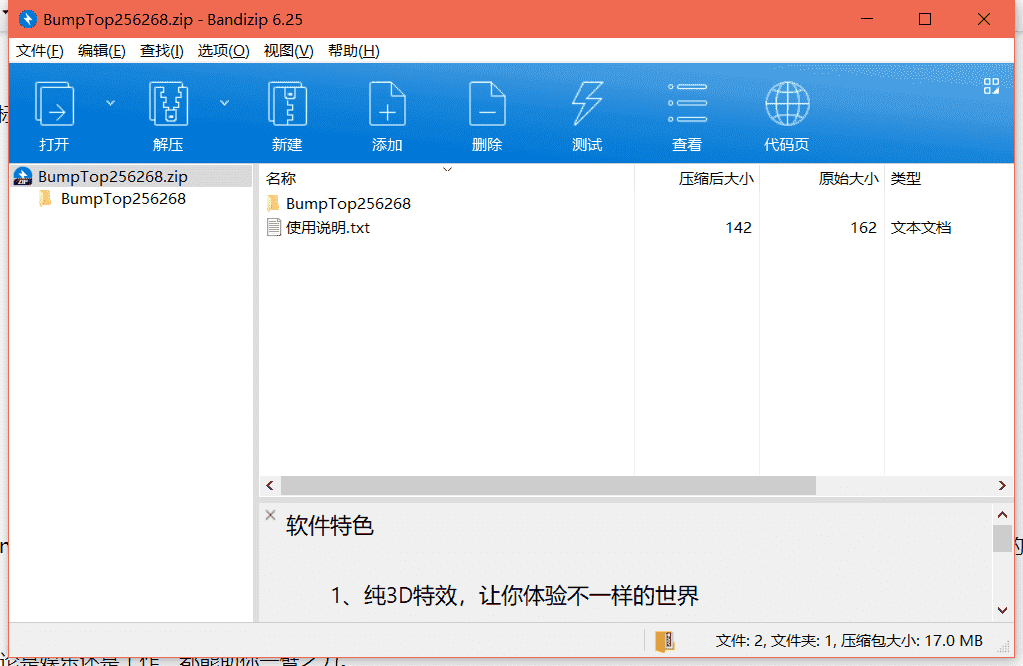Click the 文本文档 type cell

pos(921,228)
